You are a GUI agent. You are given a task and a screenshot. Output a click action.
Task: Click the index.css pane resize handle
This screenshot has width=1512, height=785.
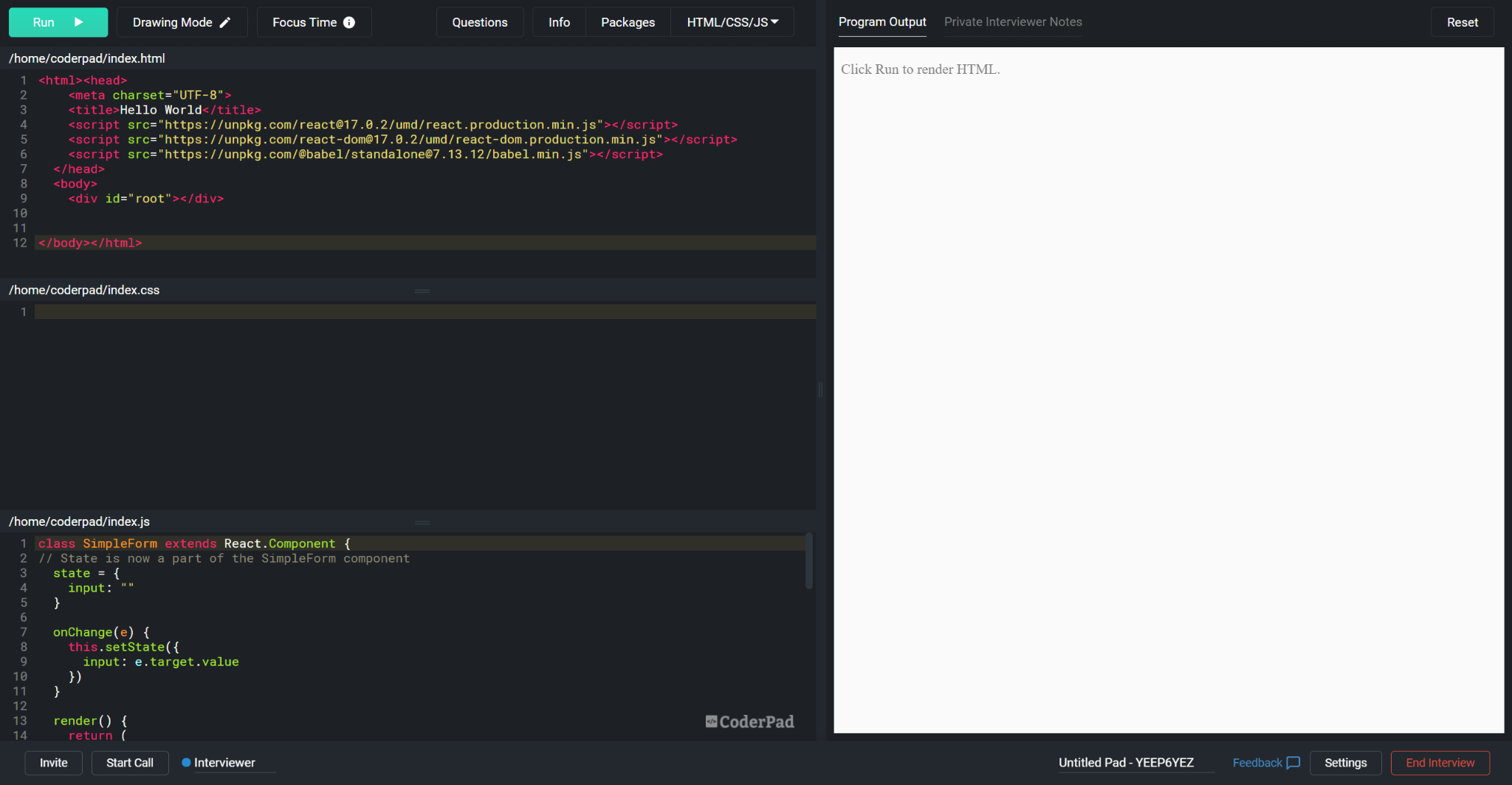tap(422, 291)
